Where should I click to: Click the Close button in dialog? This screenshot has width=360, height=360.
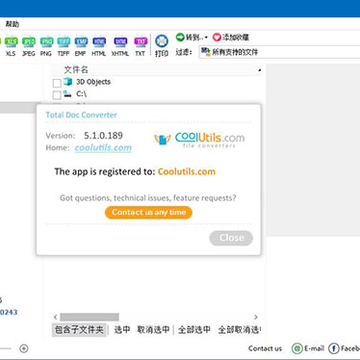click(231, 238)
